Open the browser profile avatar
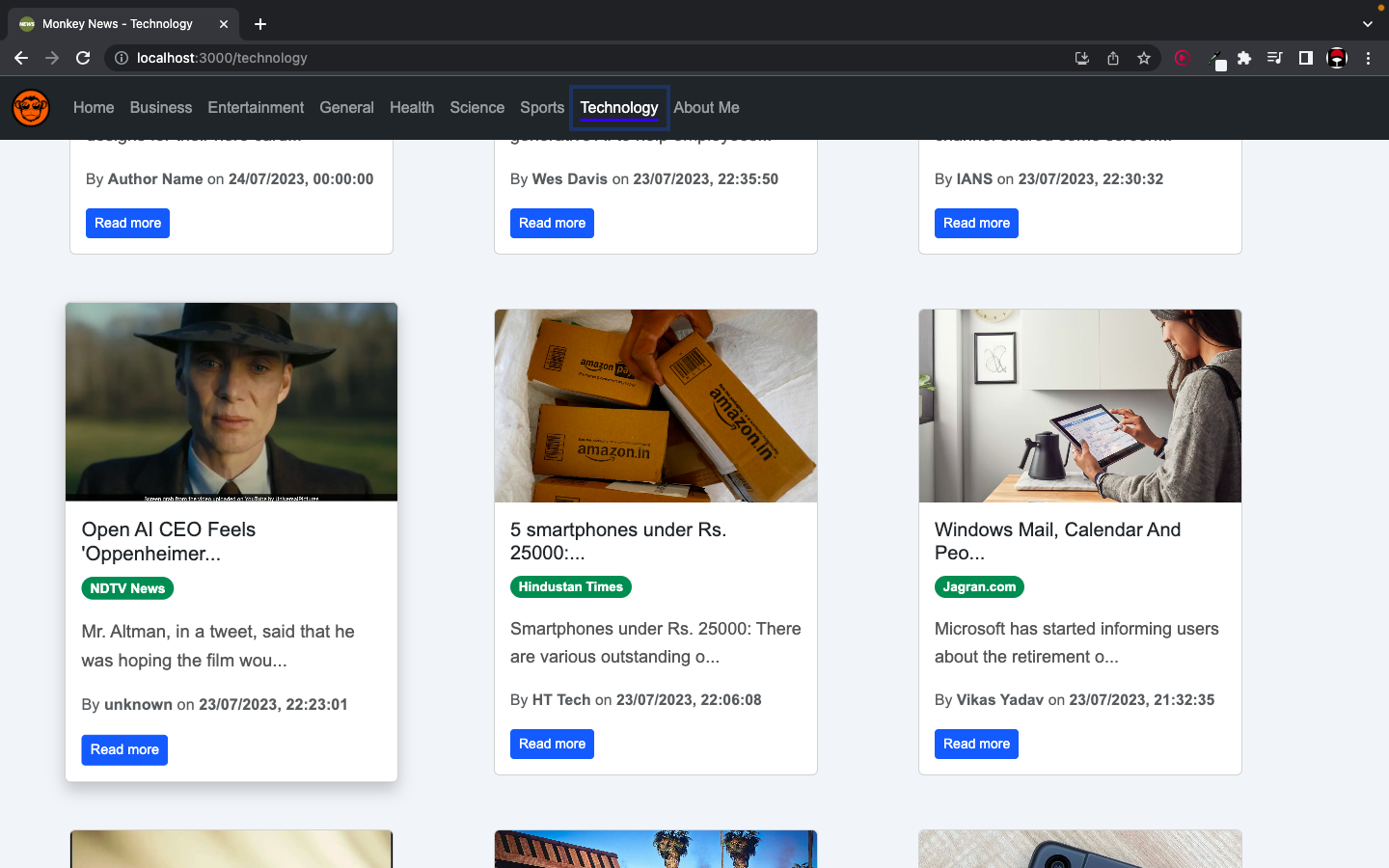The width and height of the screenshot is (1389, 868). (x=1337, y=58)
